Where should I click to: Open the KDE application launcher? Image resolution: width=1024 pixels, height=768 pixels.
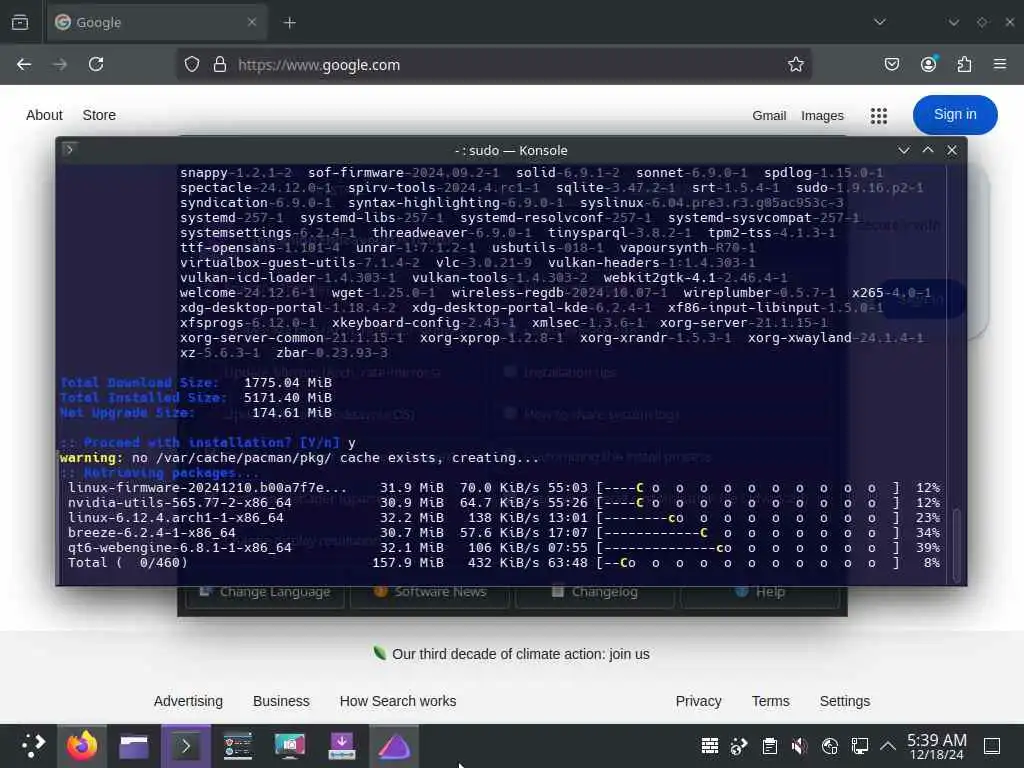pos(32,746)
